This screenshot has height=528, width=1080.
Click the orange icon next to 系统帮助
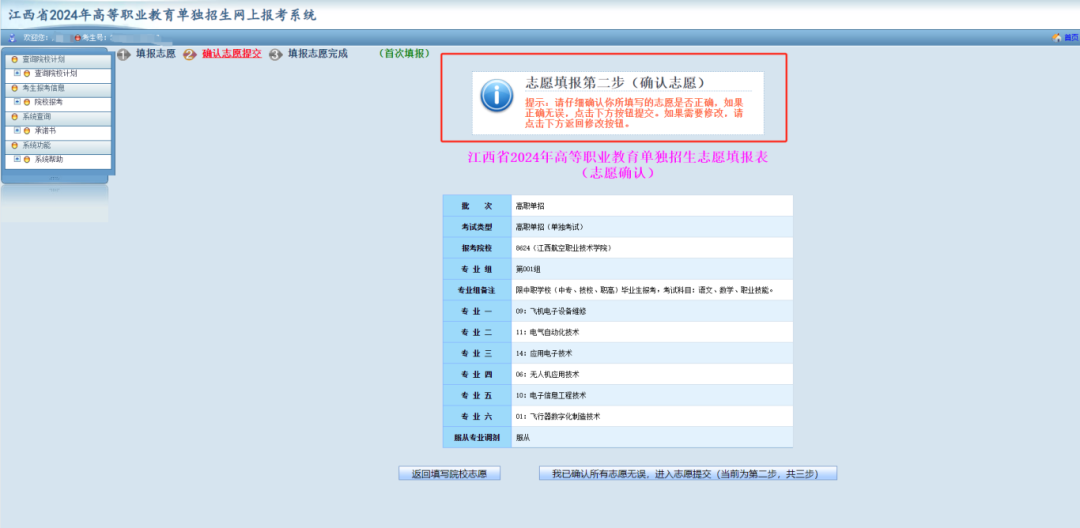click(27, 159)
